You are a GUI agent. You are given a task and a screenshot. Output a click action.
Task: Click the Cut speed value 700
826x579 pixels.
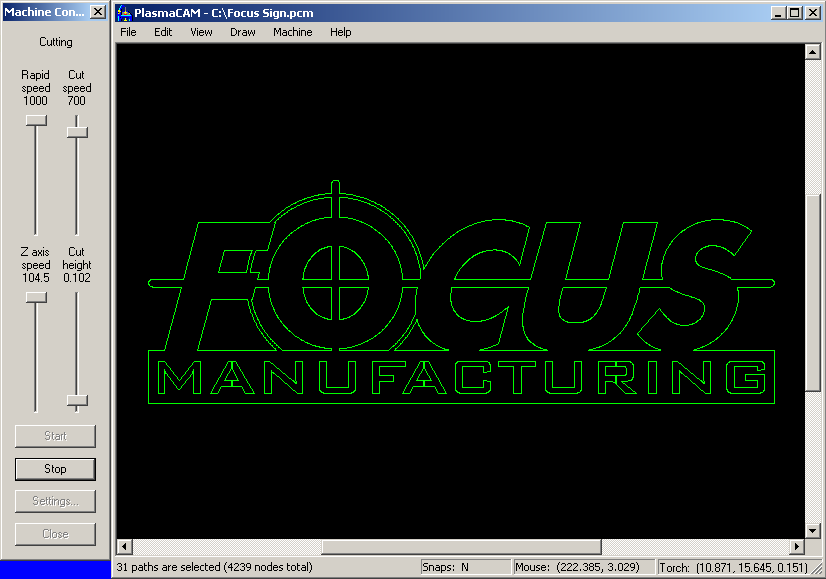[x=76, y=101]
